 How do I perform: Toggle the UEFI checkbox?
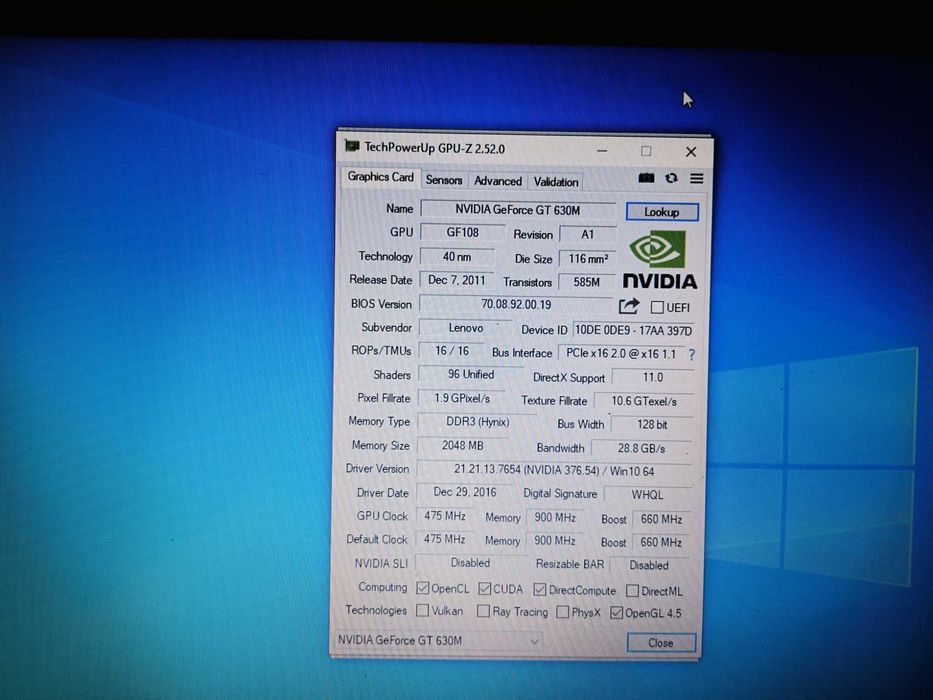coord(657,307)
